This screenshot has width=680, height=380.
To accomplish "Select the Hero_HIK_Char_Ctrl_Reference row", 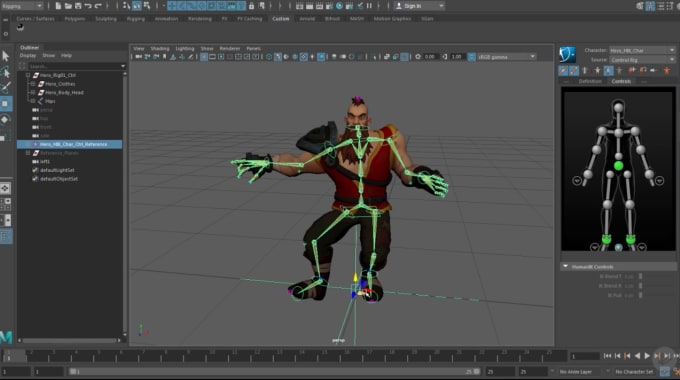I will click(69, 144).
